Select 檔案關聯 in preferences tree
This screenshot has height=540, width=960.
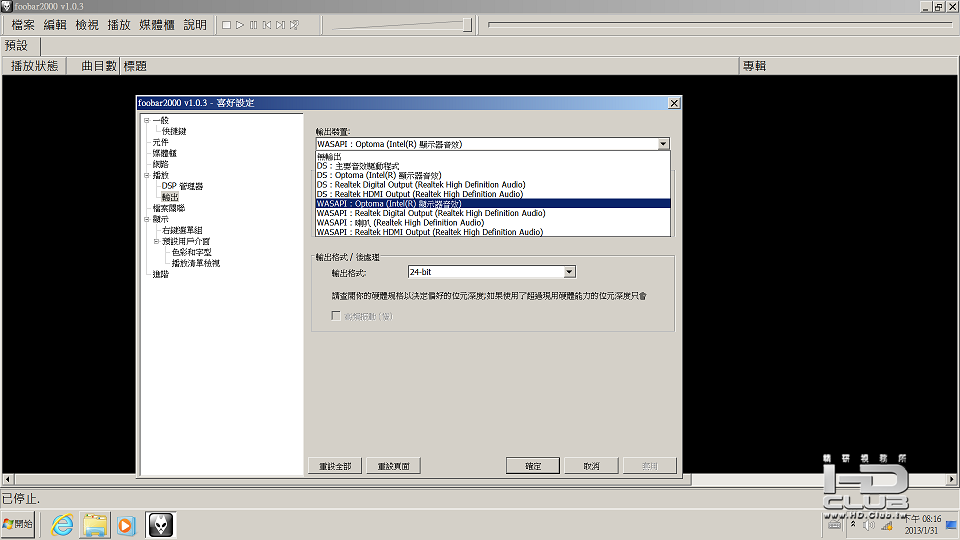[x=168, y=208]
